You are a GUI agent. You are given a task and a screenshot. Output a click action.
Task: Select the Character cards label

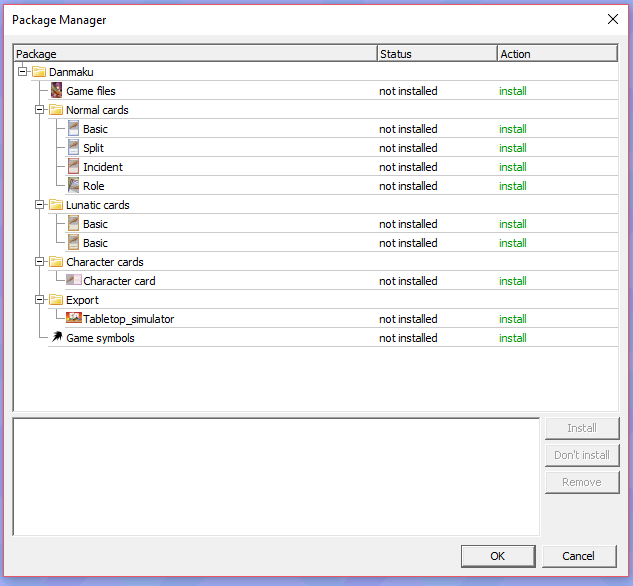coord(105,262)
